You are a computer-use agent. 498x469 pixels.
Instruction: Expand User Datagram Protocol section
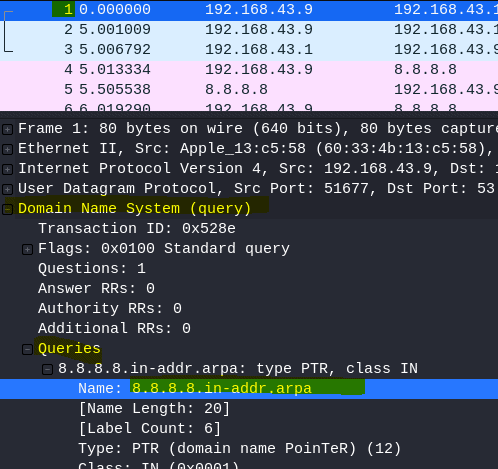[x=7, y=189]
